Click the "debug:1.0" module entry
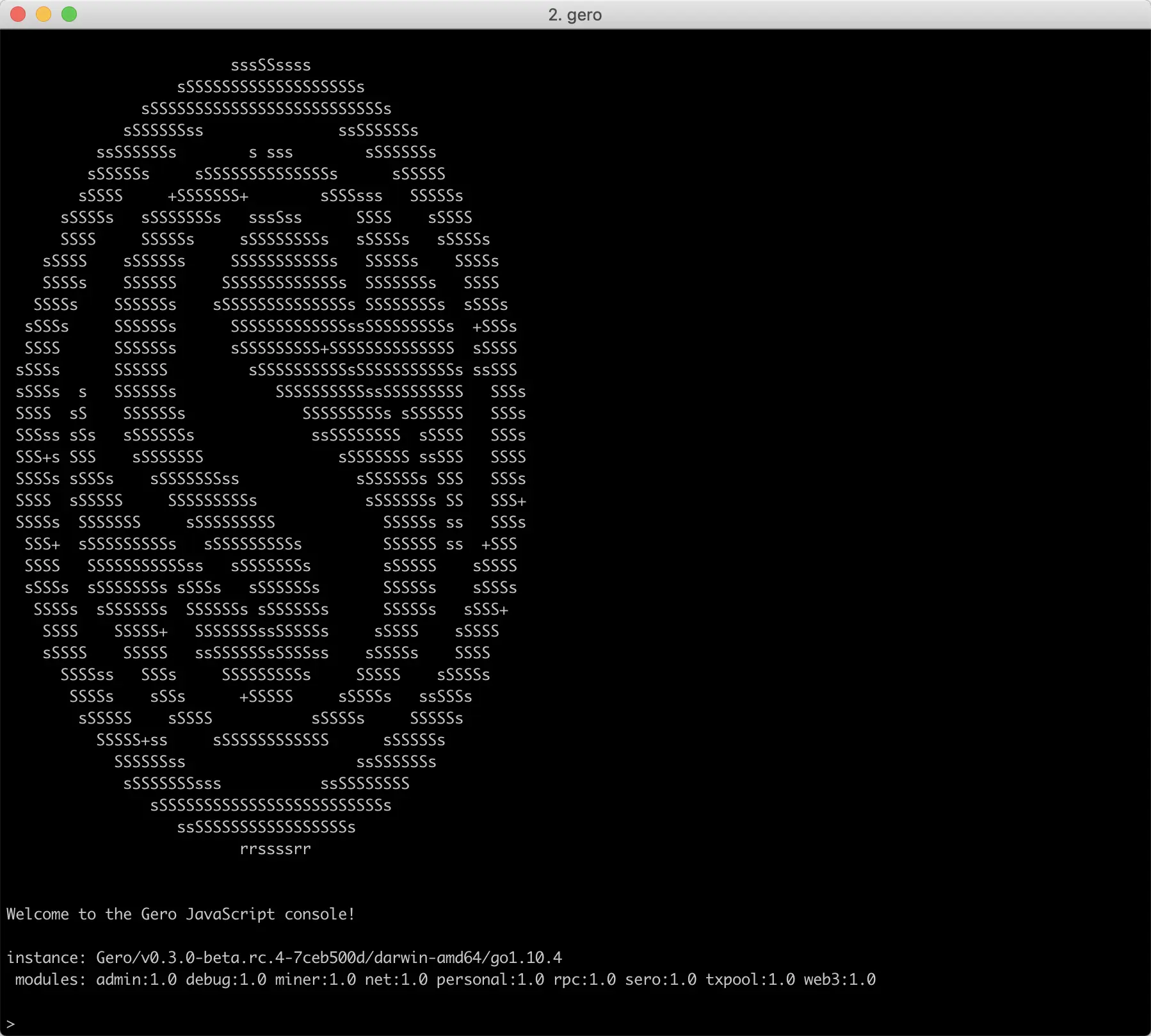The height and width of the screenshot is (1036, 1151). pos(226,980)
